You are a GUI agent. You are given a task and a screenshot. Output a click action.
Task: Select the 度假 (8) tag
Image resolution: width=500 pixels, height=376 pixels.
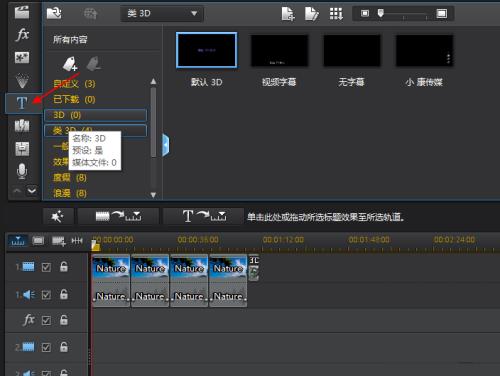(x=70, y=178)
